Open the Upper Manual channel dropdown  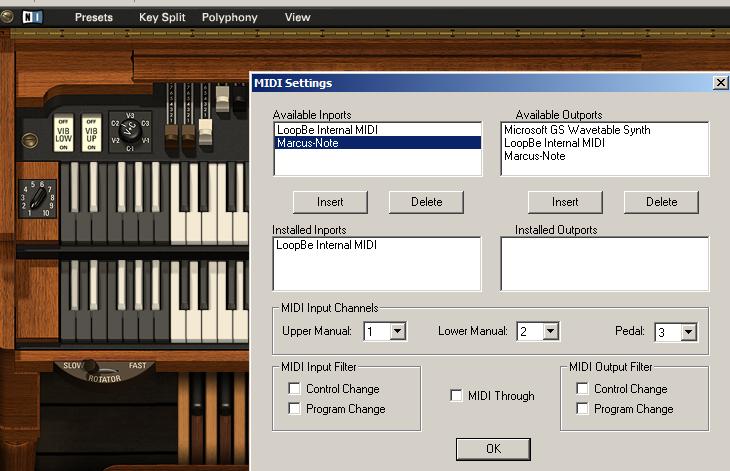[398, 331]
